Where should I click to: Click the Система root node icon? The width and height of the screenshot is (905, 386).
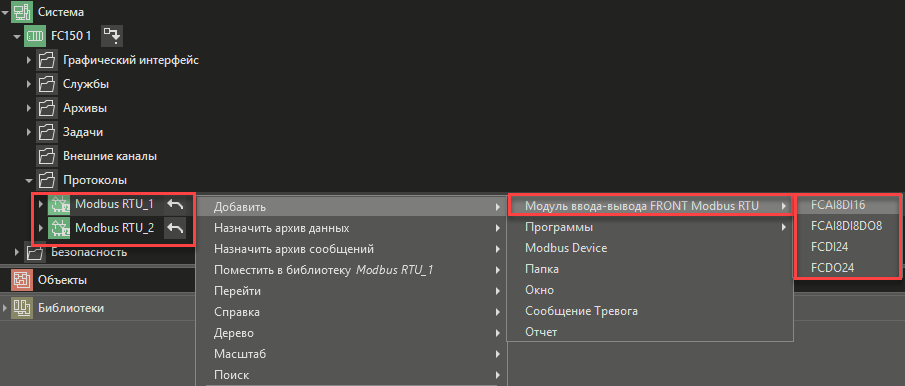click(x=21, y=11)
